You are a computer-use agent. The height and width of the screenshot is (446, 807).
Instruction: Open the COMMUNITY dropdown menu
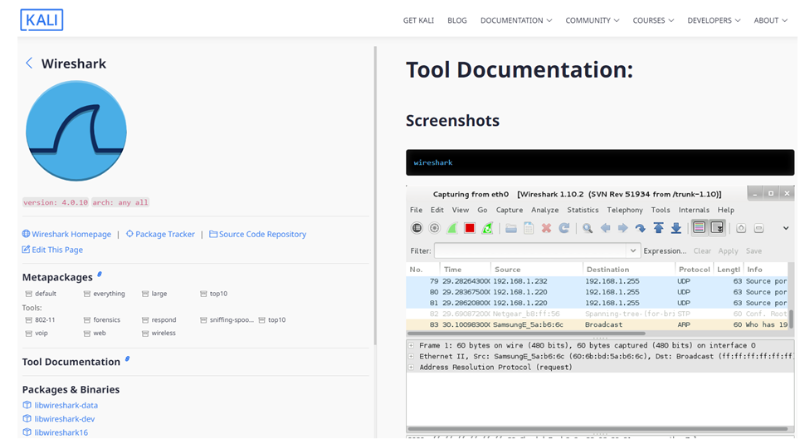click(x=592, y=21)
